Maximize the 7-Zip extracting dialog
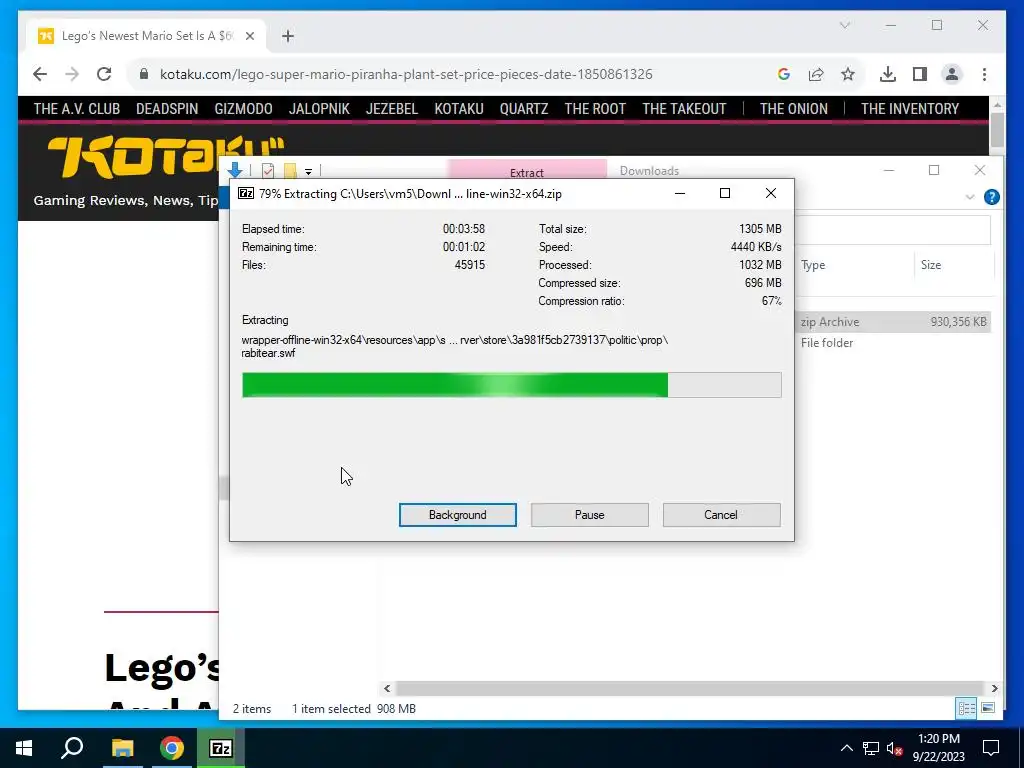1024x768 pixels. coord(724,193)
